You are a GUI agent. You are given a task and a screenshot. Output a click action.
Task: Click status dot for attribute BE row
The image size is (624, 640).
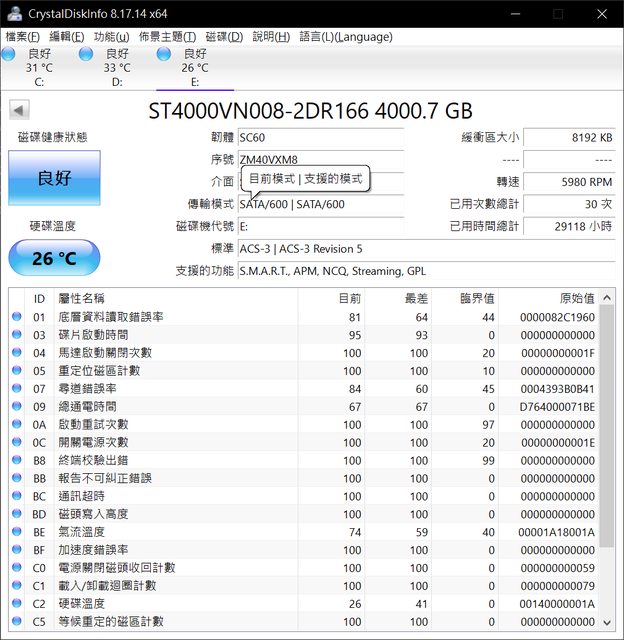click(16, 532)
